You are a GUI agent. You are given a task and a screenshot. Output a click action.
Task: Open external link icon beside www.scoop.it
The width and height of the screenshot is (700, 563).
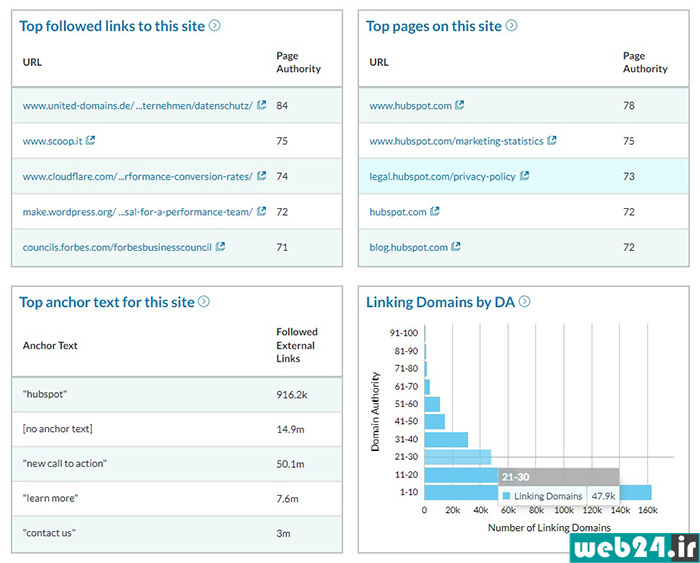[x=90, y=140]
